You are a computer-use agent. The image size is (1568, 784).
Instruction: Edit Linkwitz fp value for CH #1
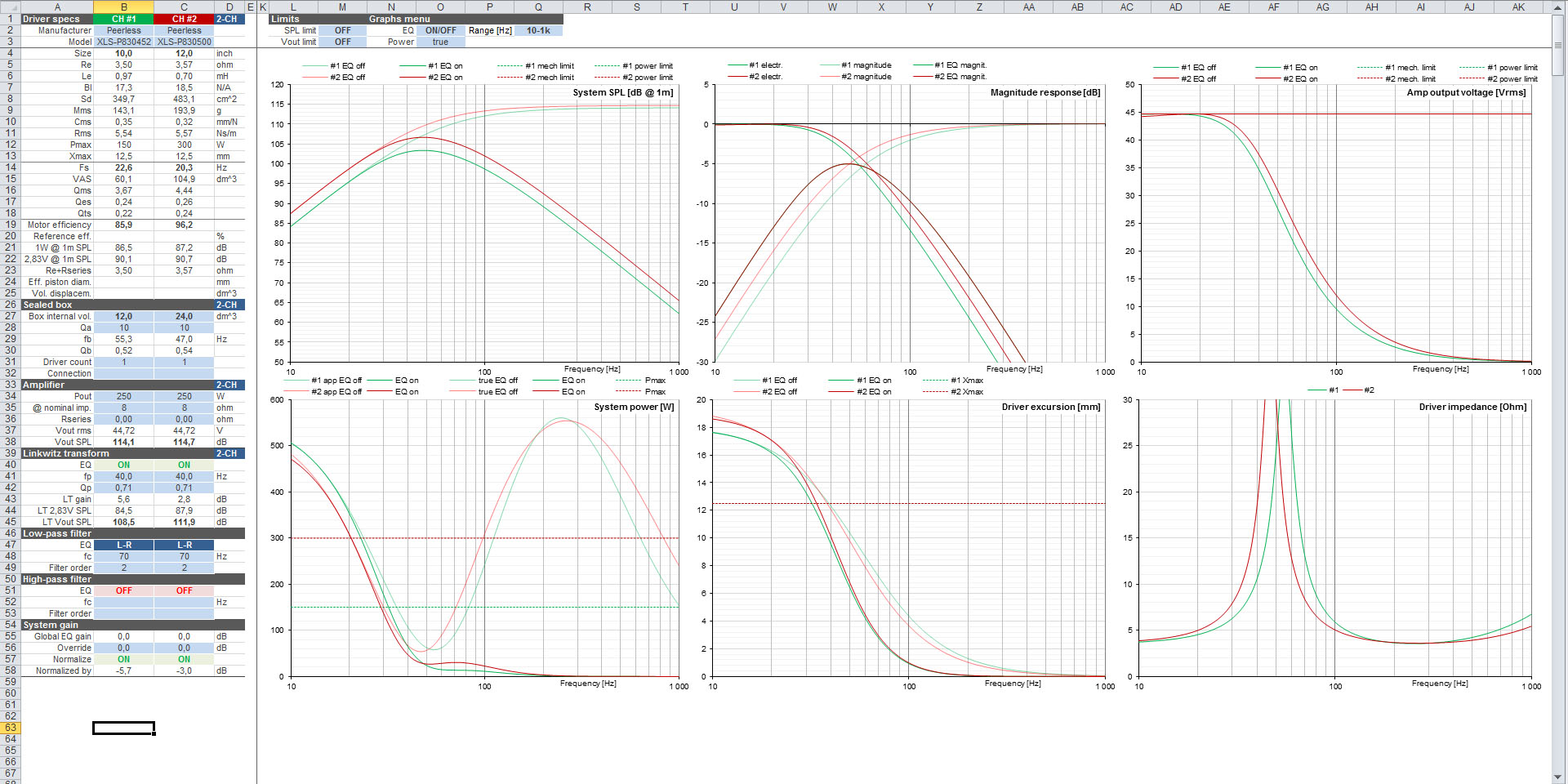[123, 476]
